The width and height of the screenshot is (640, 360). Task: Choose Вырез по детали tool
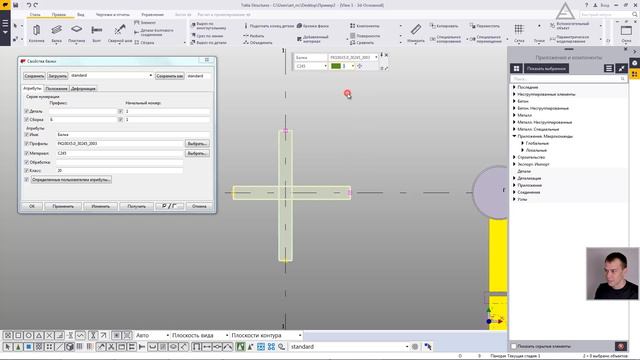point(209,42)
